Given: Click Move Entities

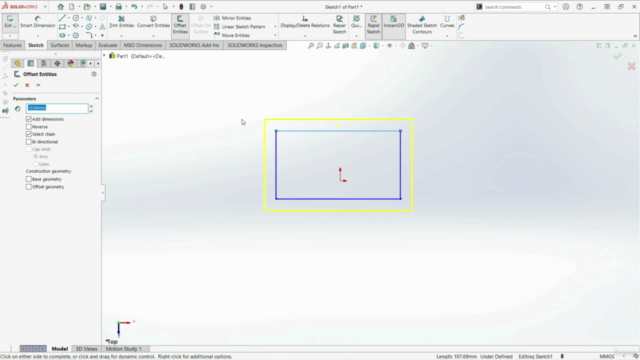Looking at the screenshot, I should 232,35.
